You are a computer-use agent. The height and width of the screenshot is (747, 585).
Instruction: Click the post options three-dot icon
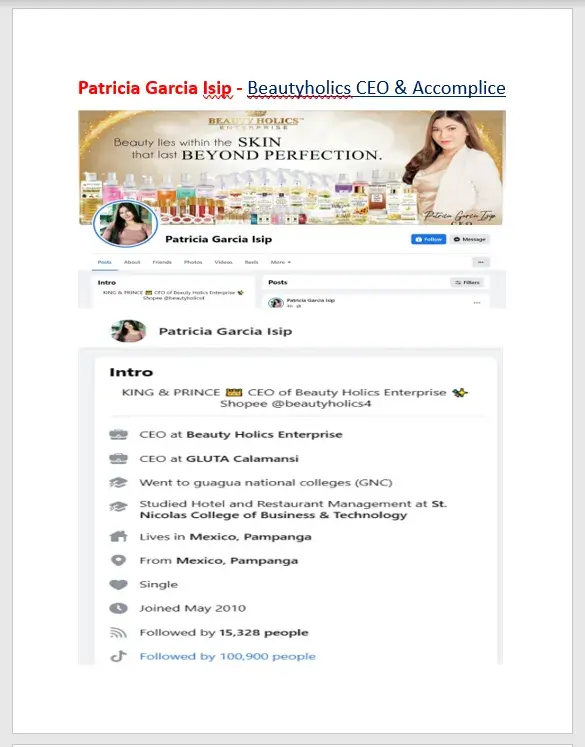(x=477, y=303)
